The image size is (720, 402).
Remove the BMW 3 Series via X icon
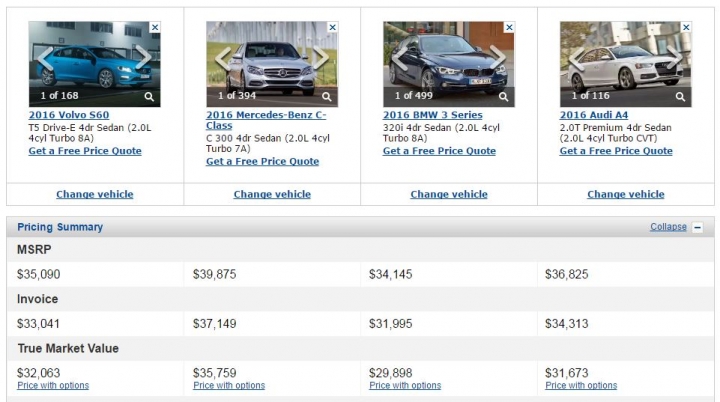[x=509, y=27]
